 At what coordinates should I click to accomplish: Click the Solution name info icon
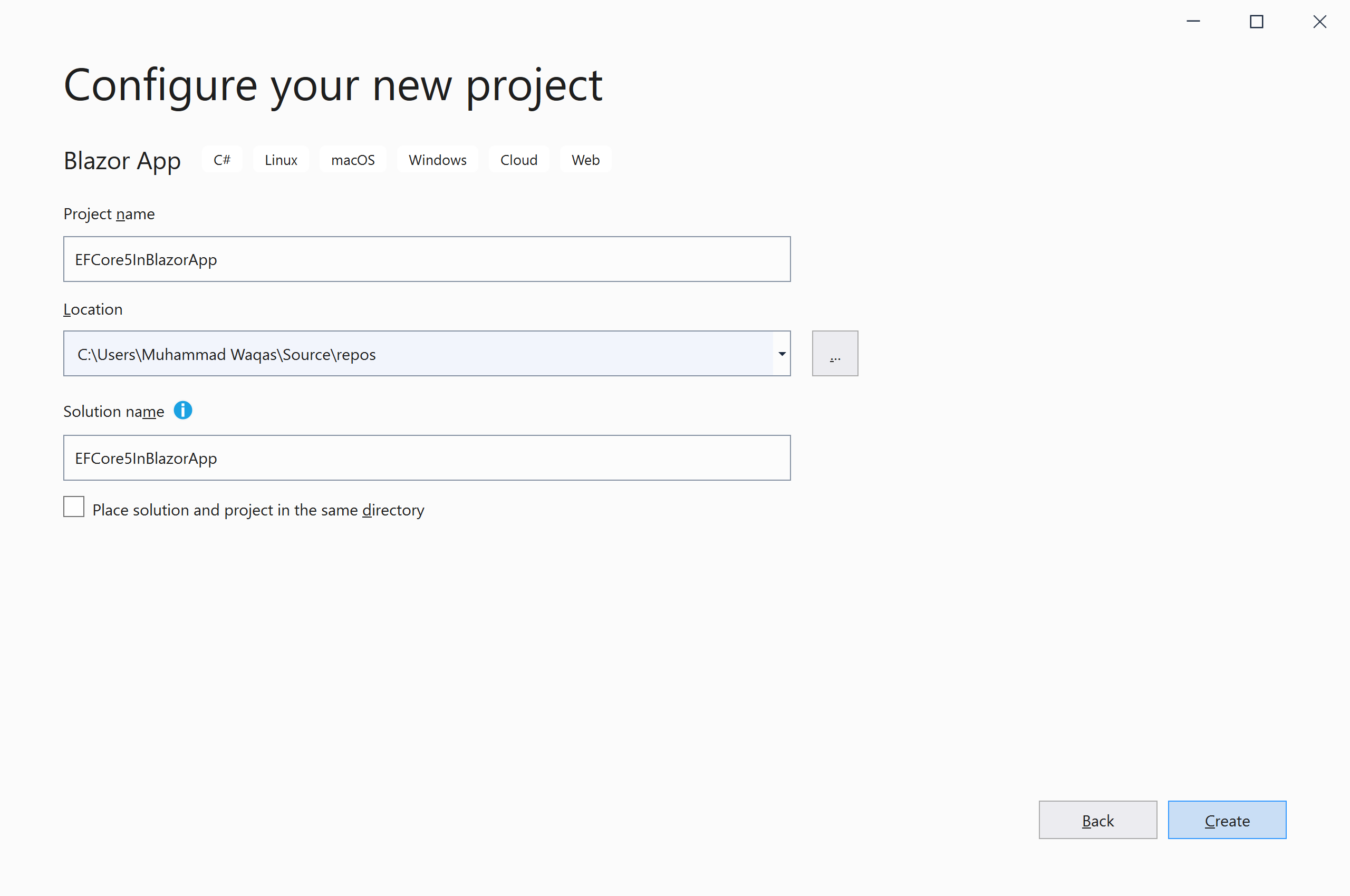(x=183, y=410)
